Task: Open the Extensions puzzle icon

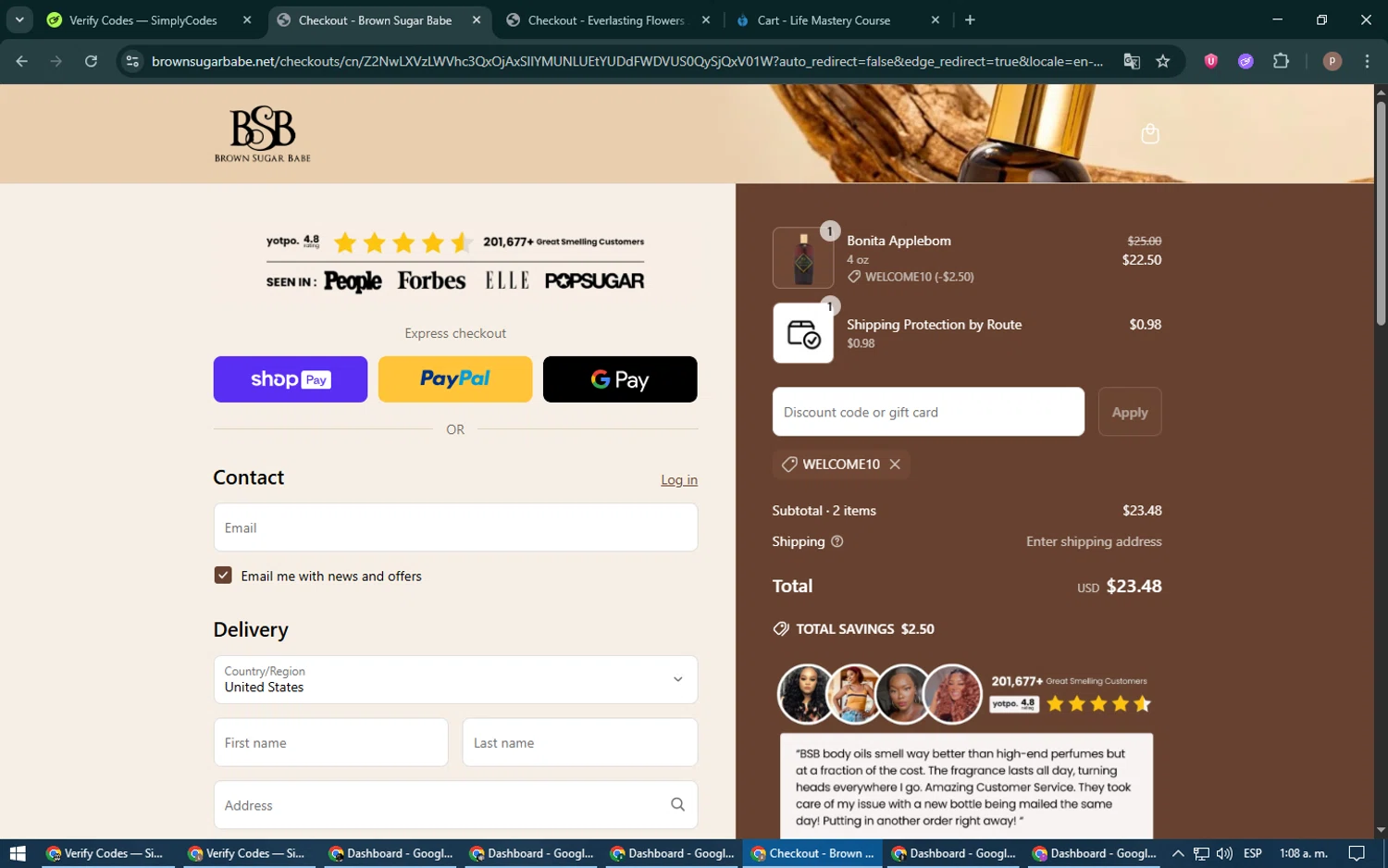Action: pyautogui.click(x=1281, y=61)
